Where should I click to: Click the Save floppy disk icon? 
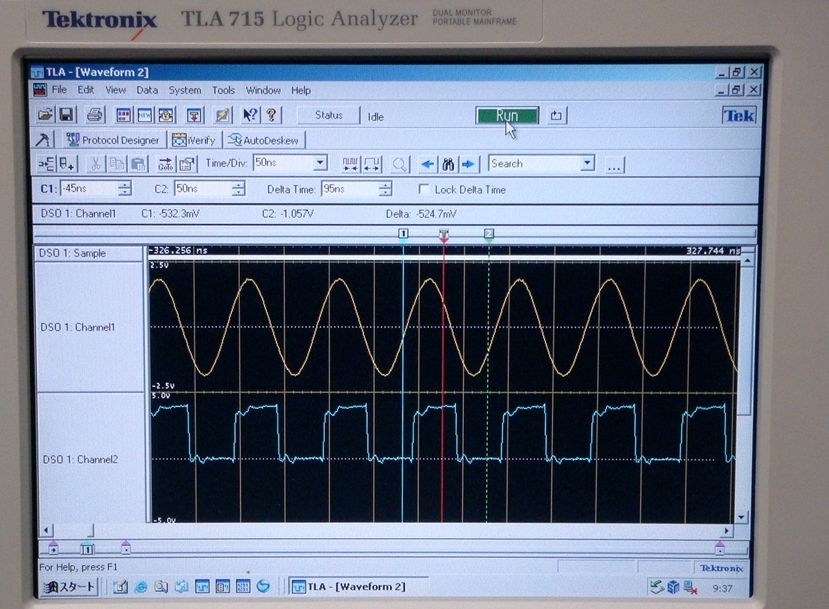click(x=66, y=115)
